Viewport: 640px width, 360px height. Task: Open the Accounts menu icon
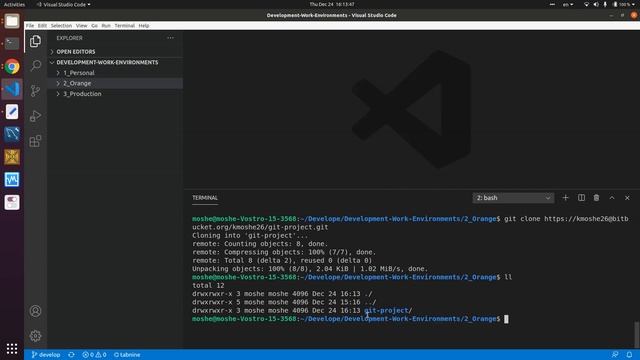point(36,311)
